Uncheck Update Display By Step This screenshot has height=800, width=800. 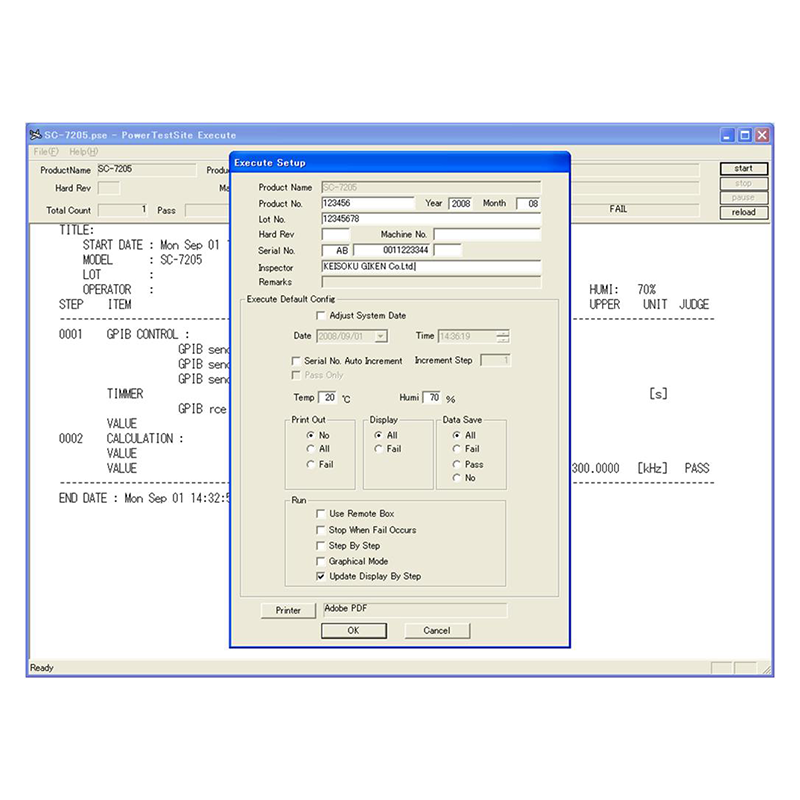pos(321,576)
